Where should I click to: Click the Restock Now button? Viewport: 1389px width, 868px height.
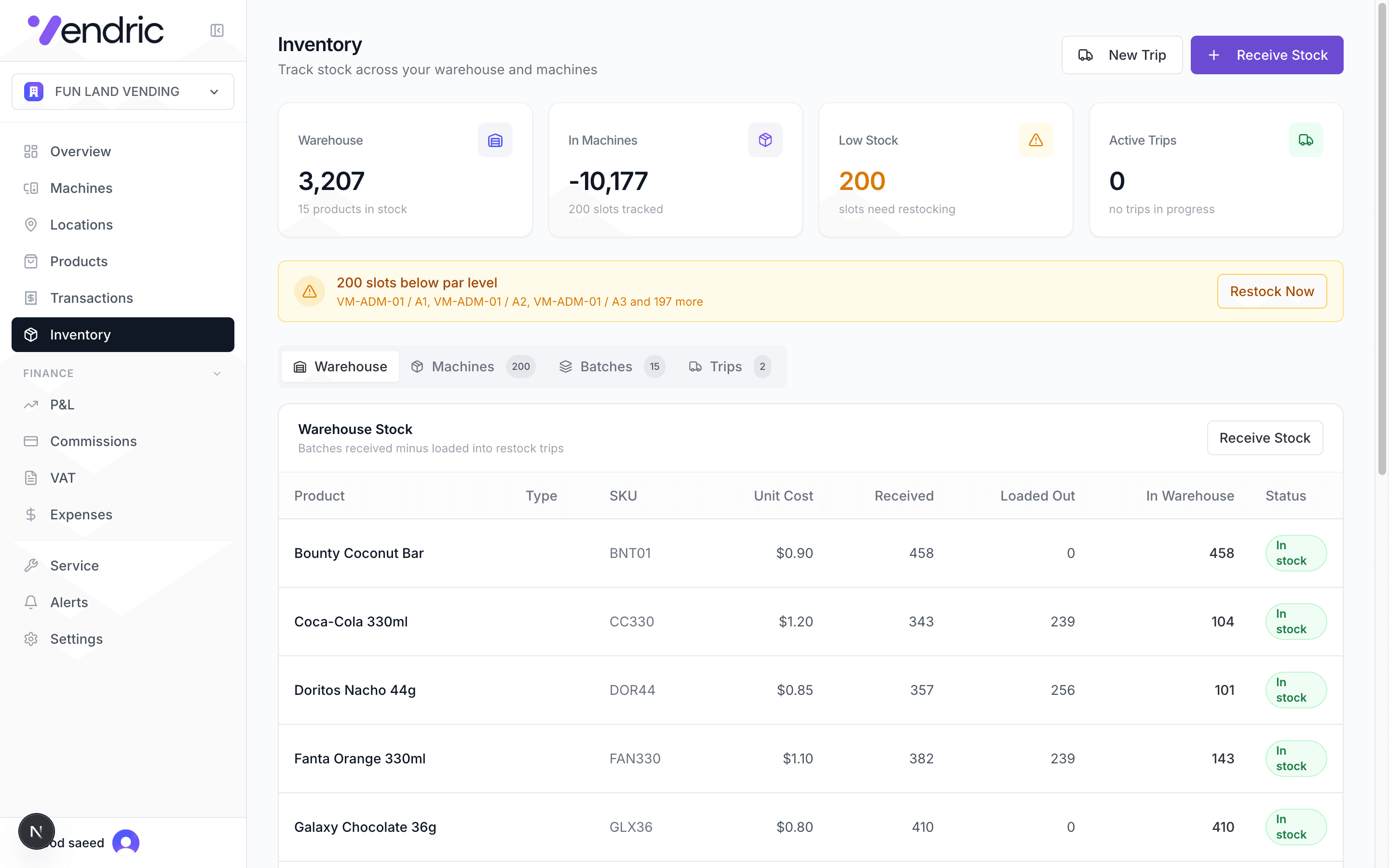(x=1271, y=292)
